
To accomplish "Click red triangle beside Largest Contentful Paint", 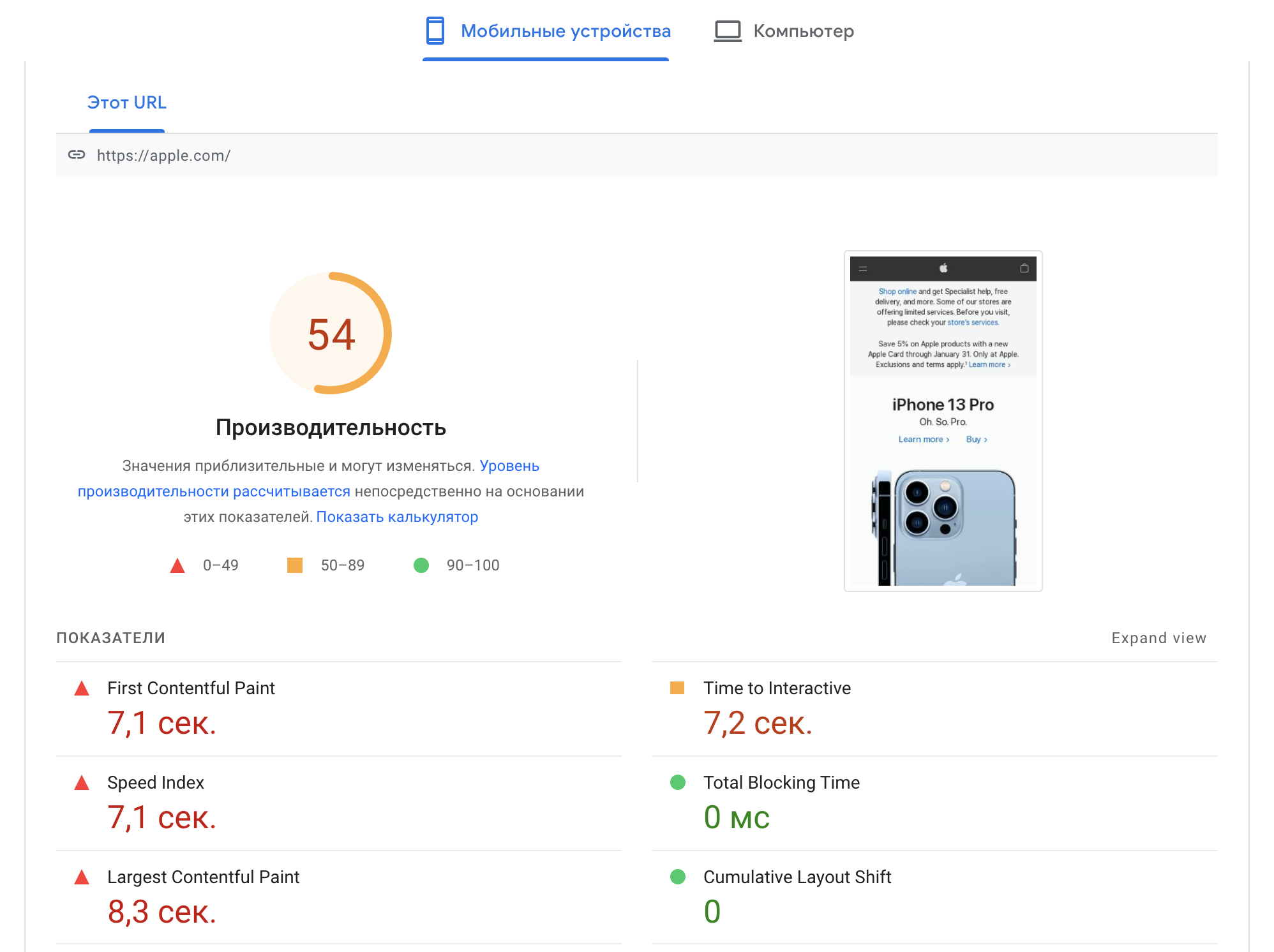I will click(x=82, y=877).
